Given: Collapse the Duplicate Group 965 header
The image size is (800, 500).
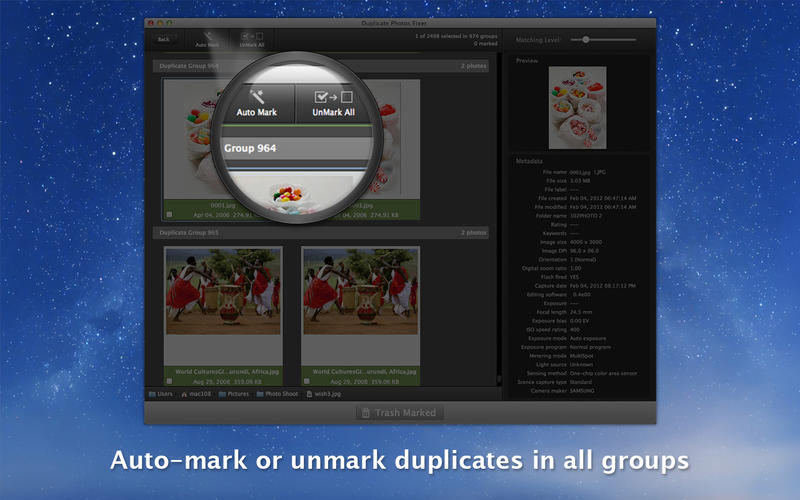Looking at the screenshot, I should pos(320,232).
